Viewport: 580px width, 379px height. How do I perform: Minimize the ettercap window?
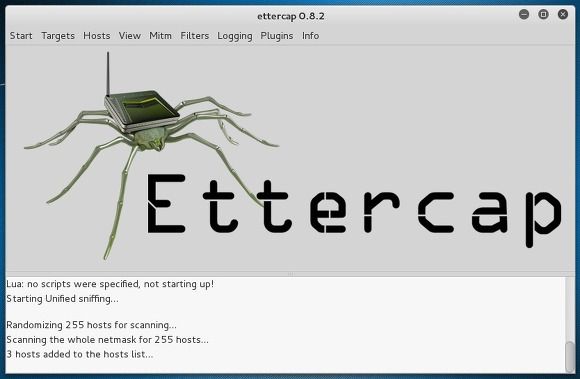tap(524, 14)
